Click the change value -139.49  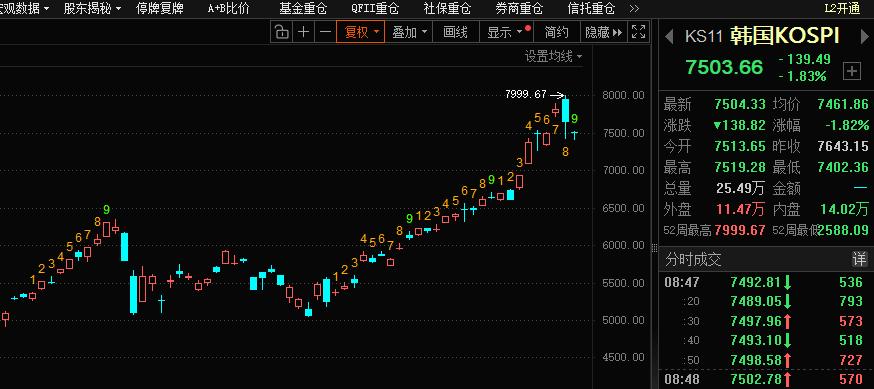[x=805, y=59]
